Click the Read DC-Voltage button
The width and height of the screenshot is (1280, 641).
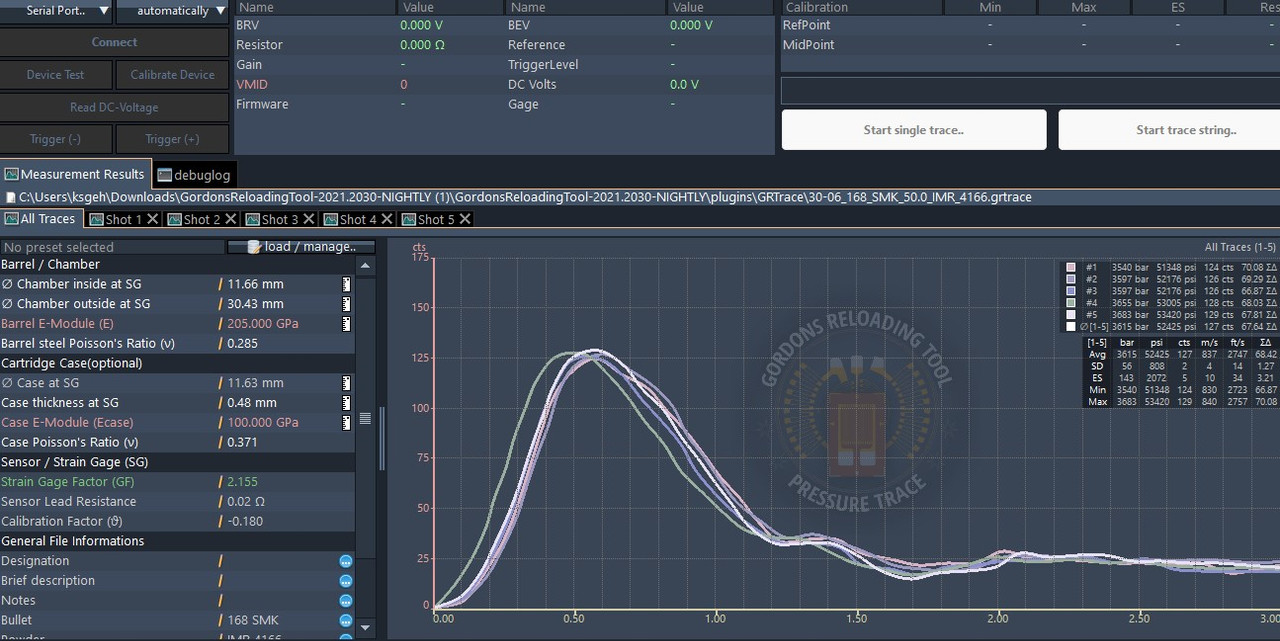coord(114,107)
